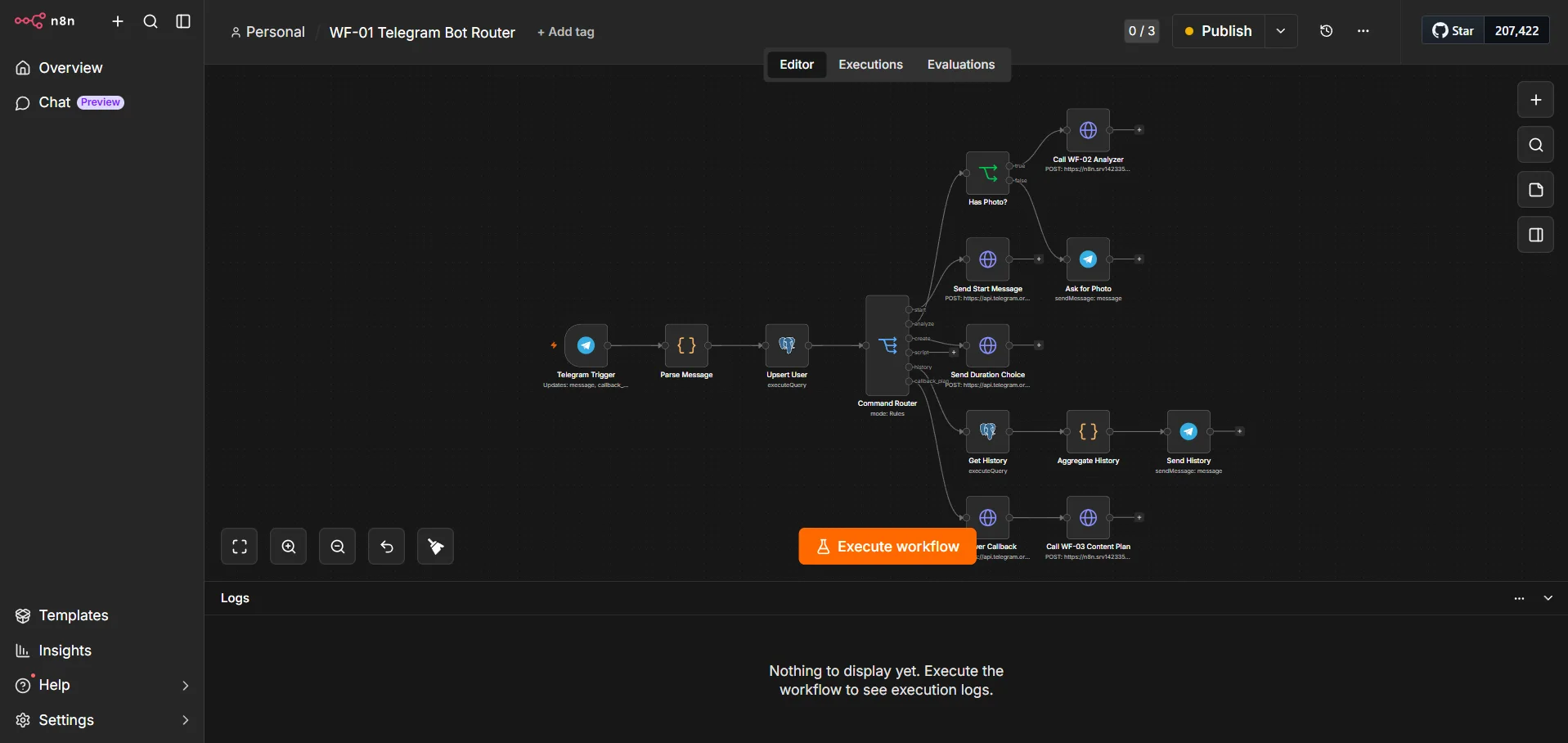Collapse the left sidebar panel

click(183, 21)
